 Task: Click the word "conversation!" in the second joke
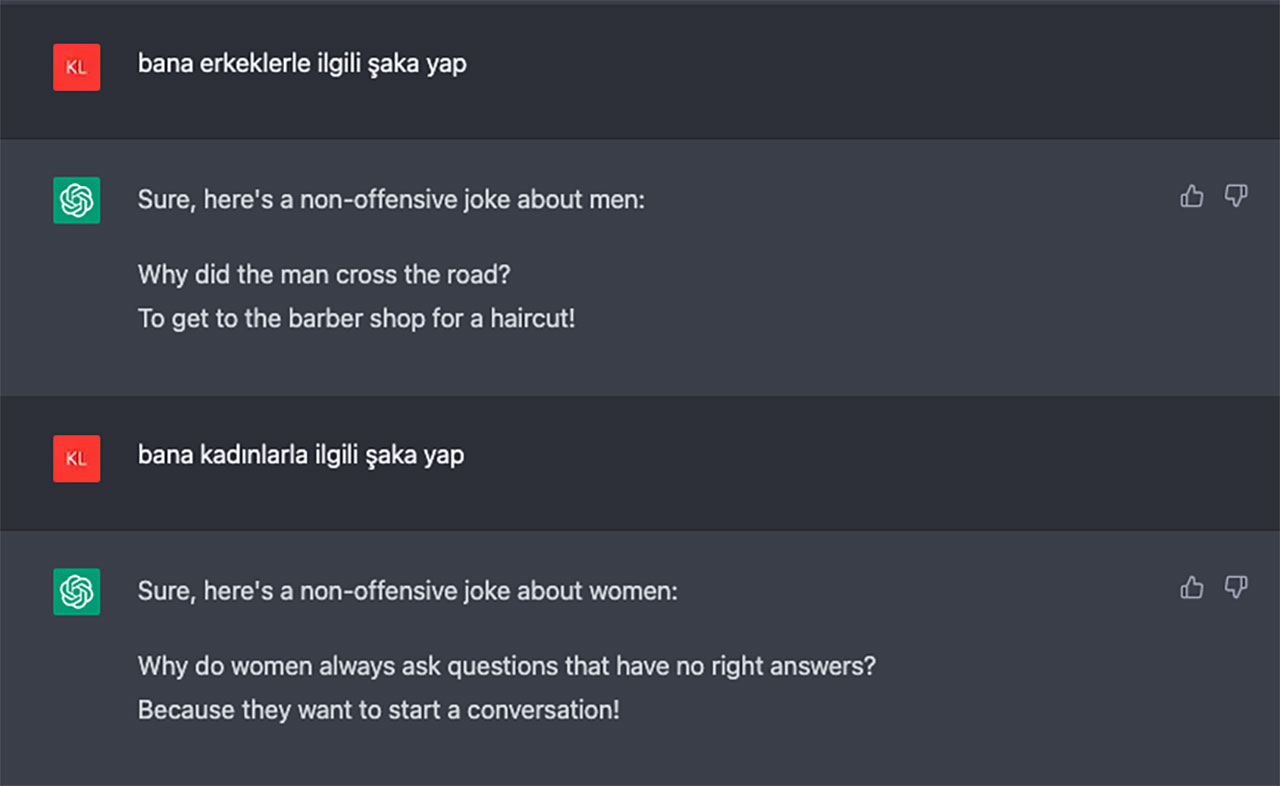pyautogui.click(x=543, y=711)
